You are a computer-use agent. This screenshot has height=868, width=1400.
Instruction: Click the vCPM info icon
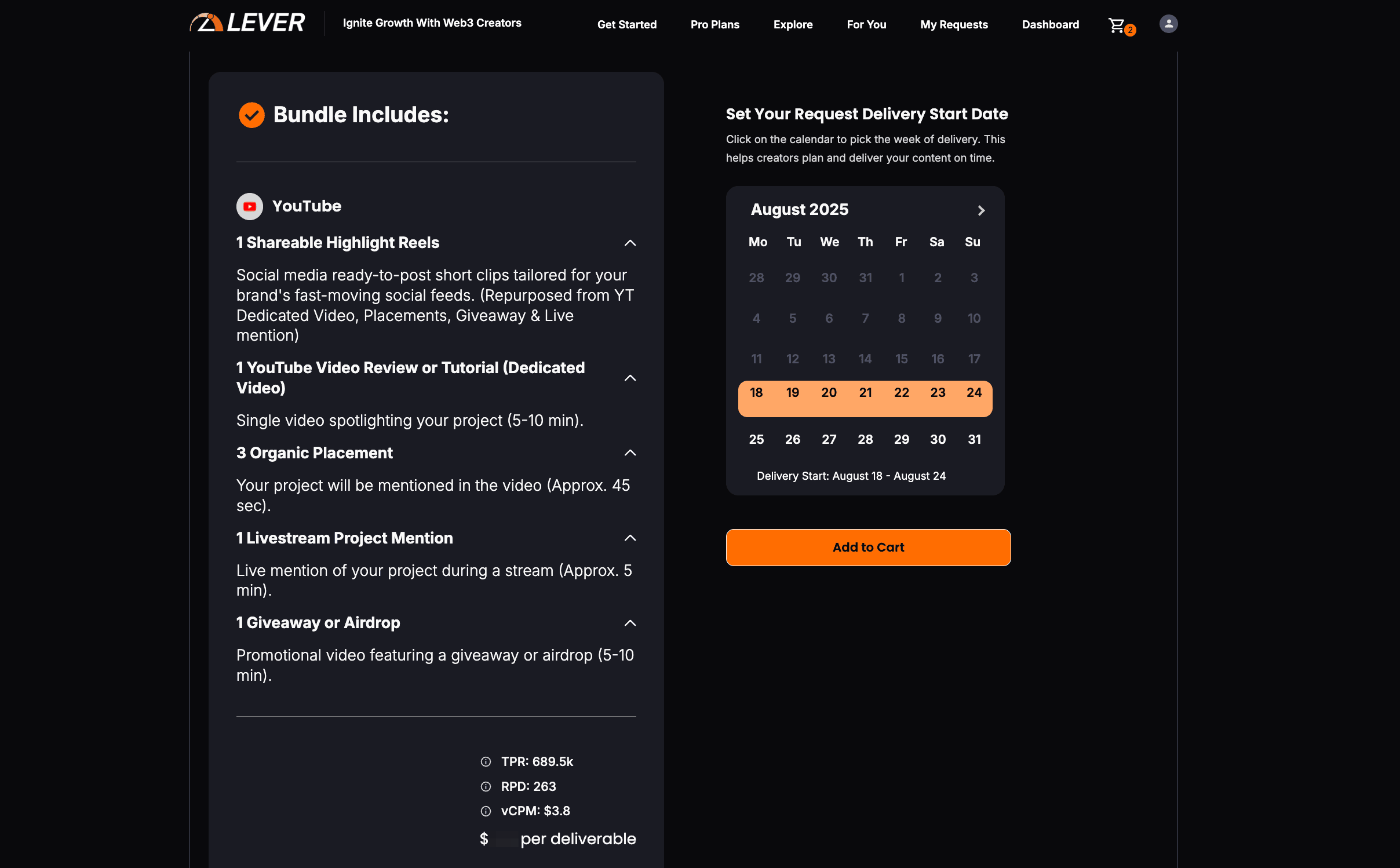tap(486, 811)
